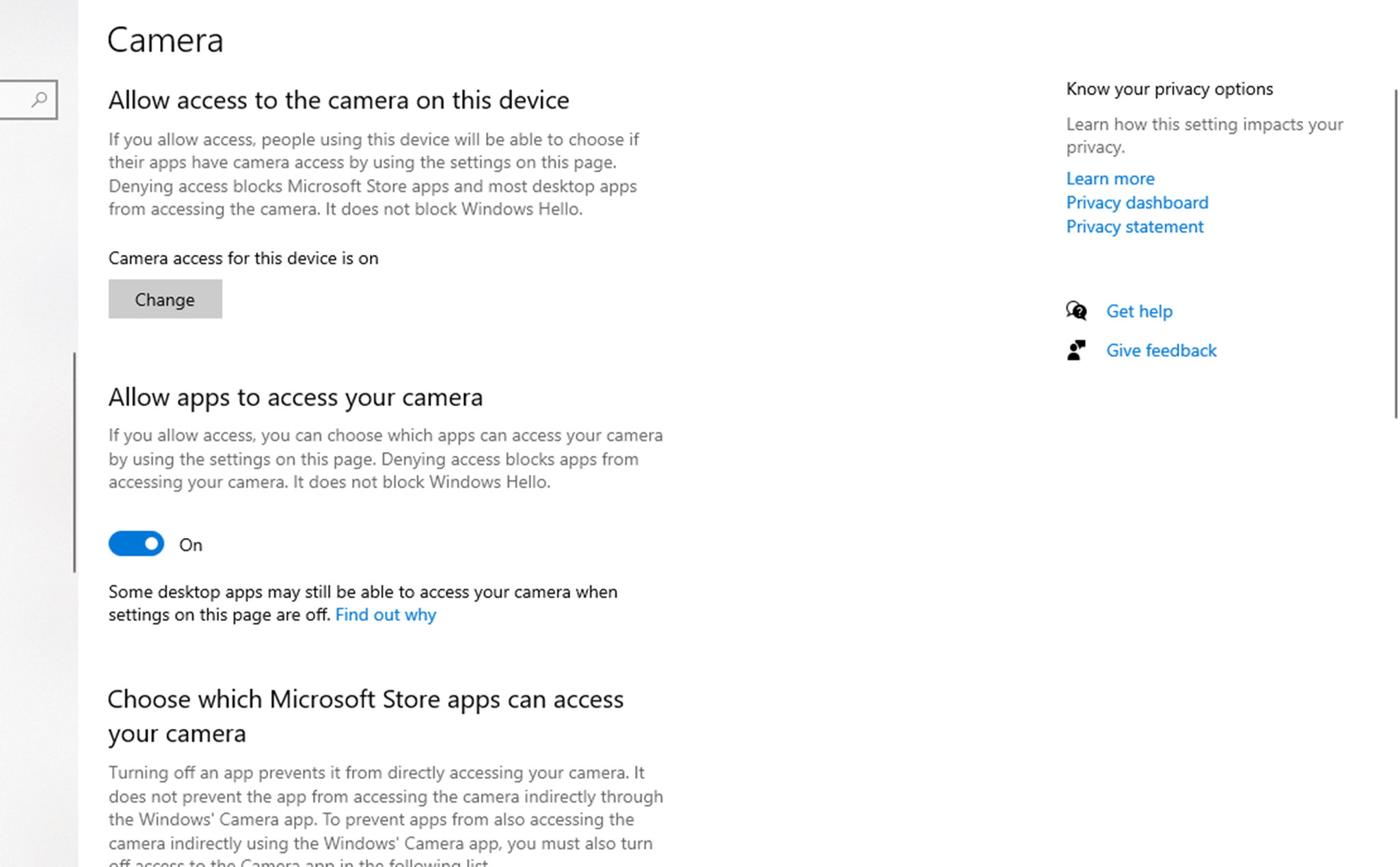The width and height of the screenshot is (1400, 867).
Task: Disable app camera access using the blue switch
Action: tap(136, 544)
